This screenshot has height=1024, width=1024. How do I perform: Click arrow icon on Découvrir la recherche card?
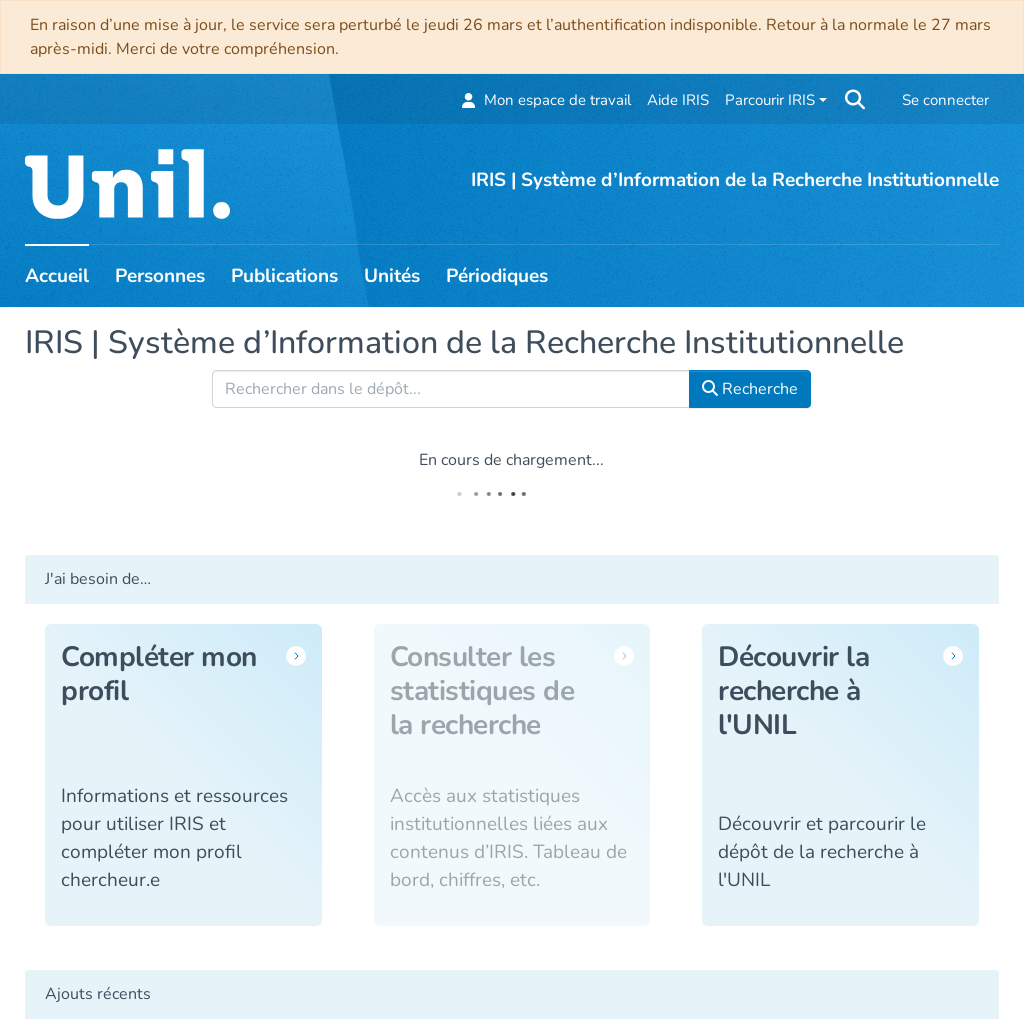tap(953, 656)
